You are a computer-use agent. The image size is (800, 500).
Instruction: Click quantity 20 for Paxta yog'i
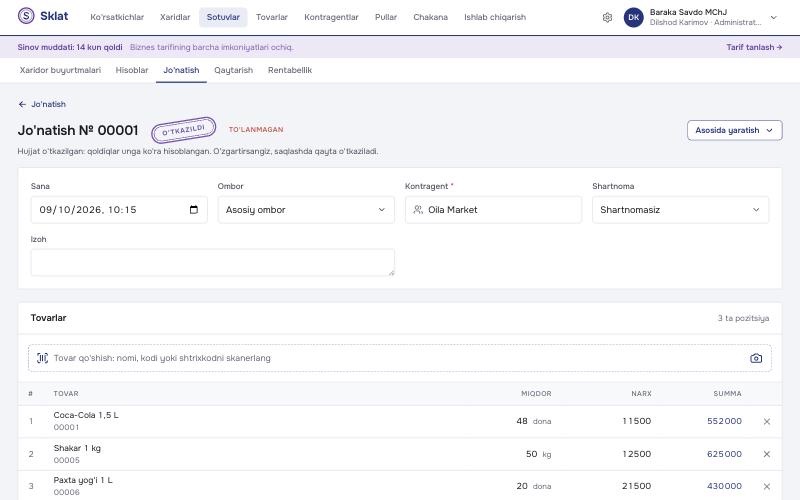pos(521,486)
